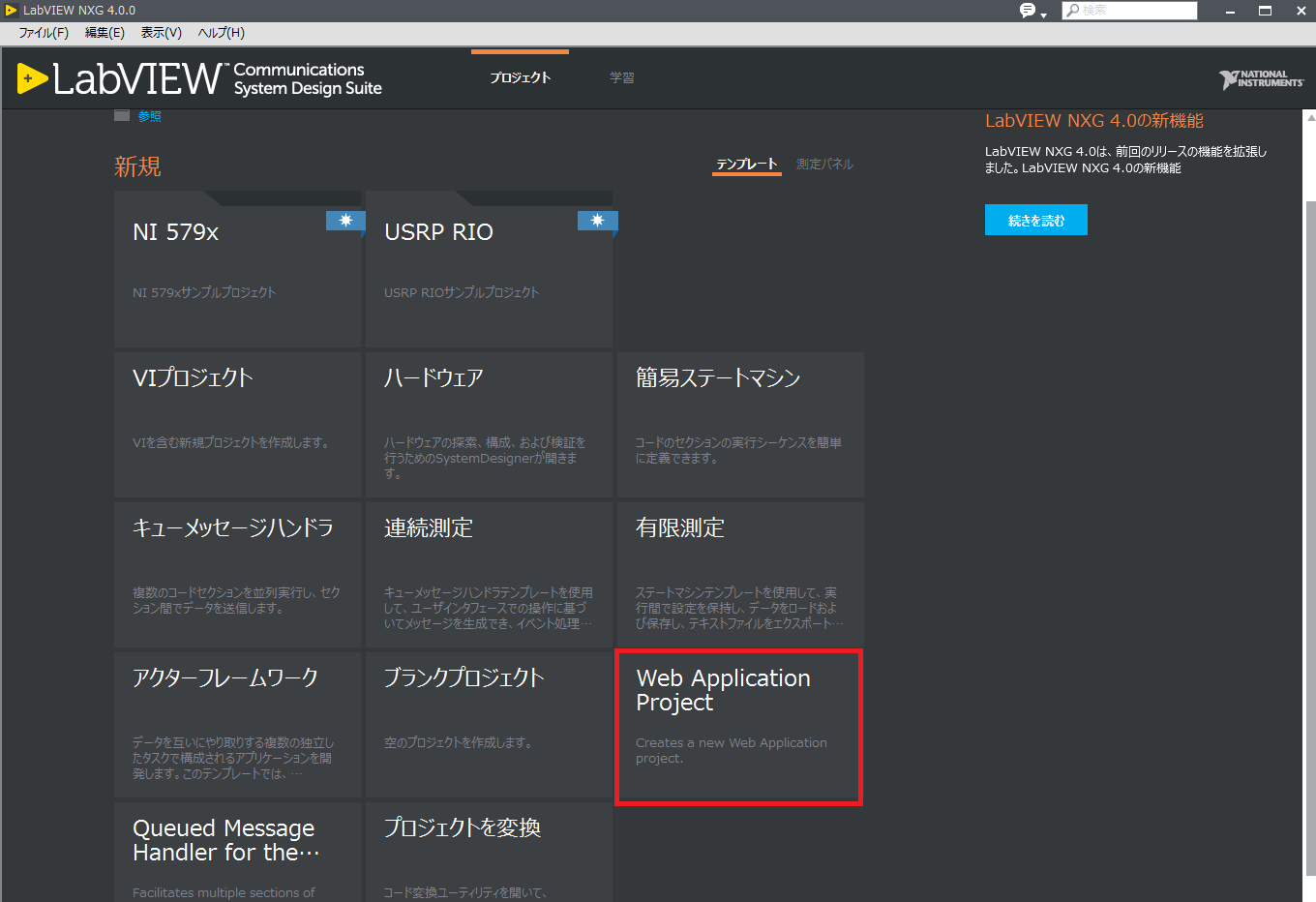
Task: Open the feedback dropdown arrow
Action: point(1044,15)
